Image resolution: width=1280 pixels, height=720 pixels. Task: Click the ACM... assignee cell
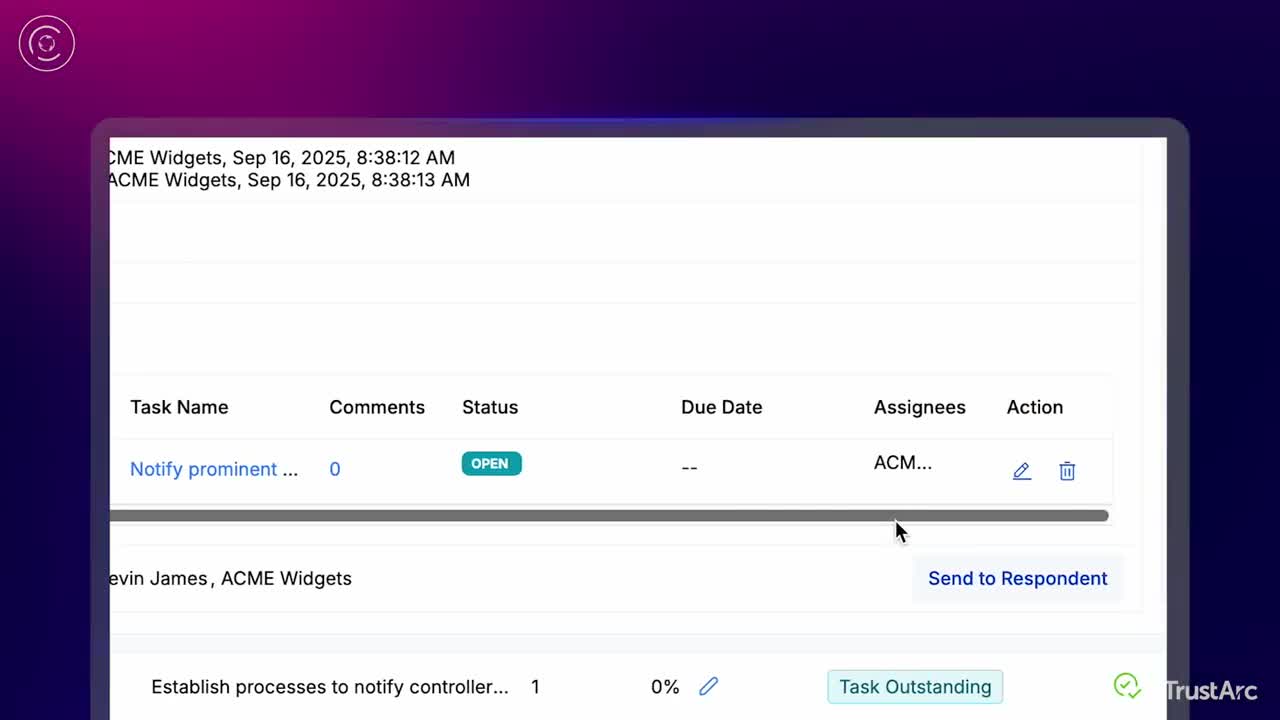[903, 463]
